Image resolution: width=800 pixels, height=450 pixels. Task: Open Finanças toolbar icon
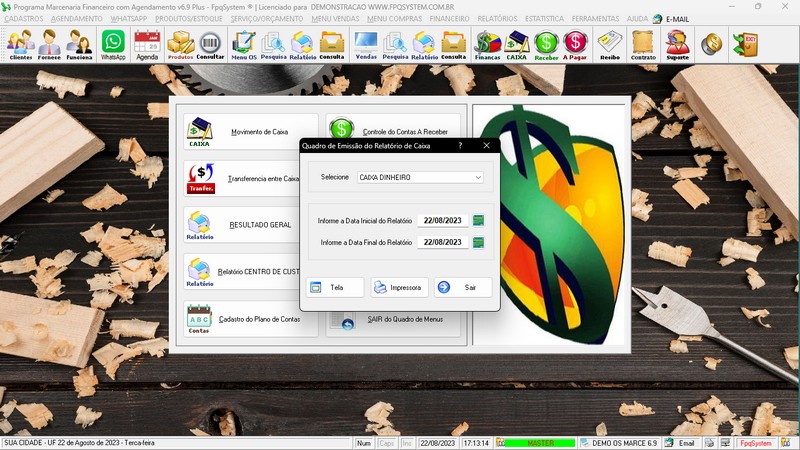click(x=487, y=45)
